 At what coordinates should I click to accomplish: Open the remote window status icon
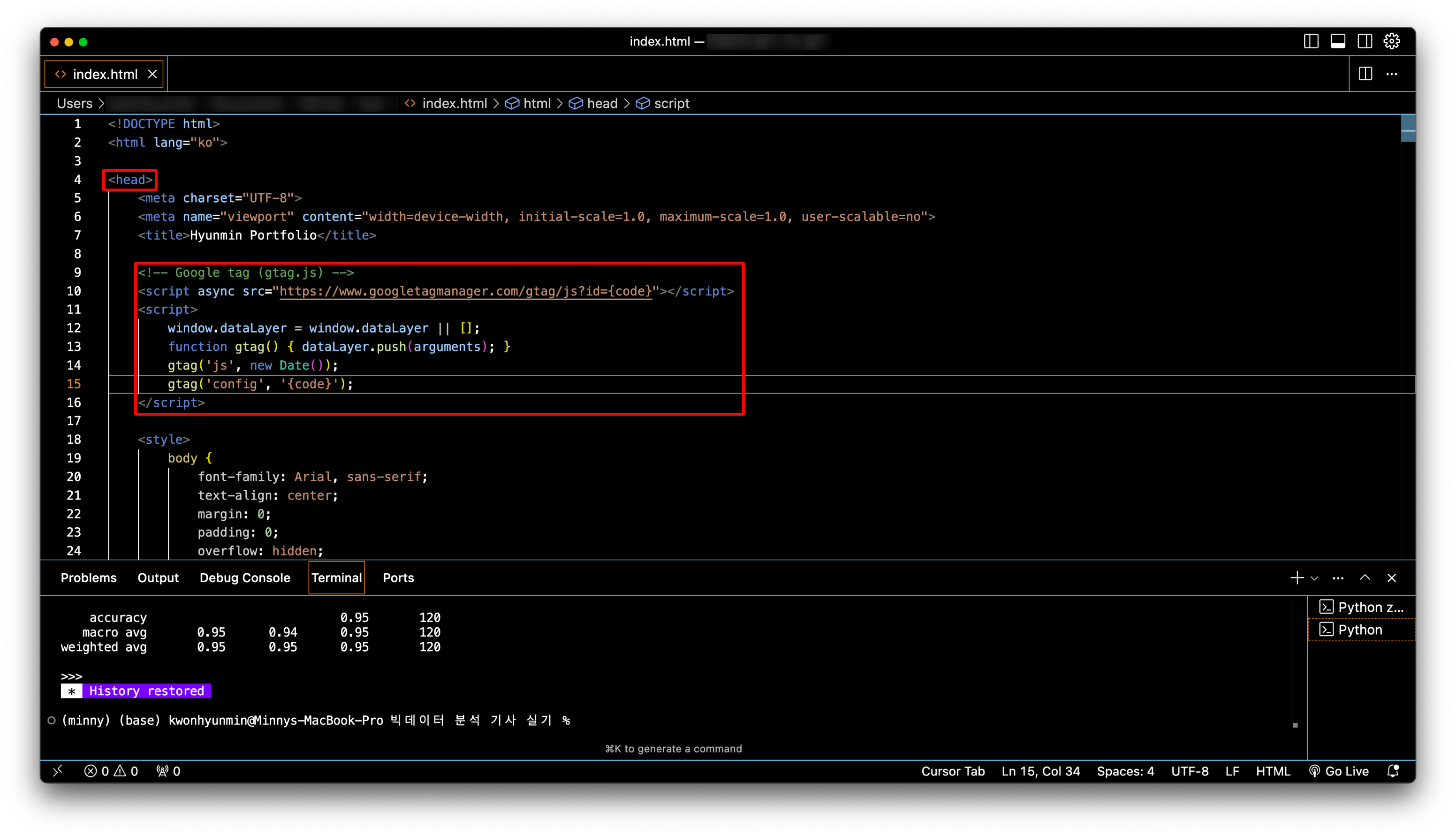click(57, 771)
